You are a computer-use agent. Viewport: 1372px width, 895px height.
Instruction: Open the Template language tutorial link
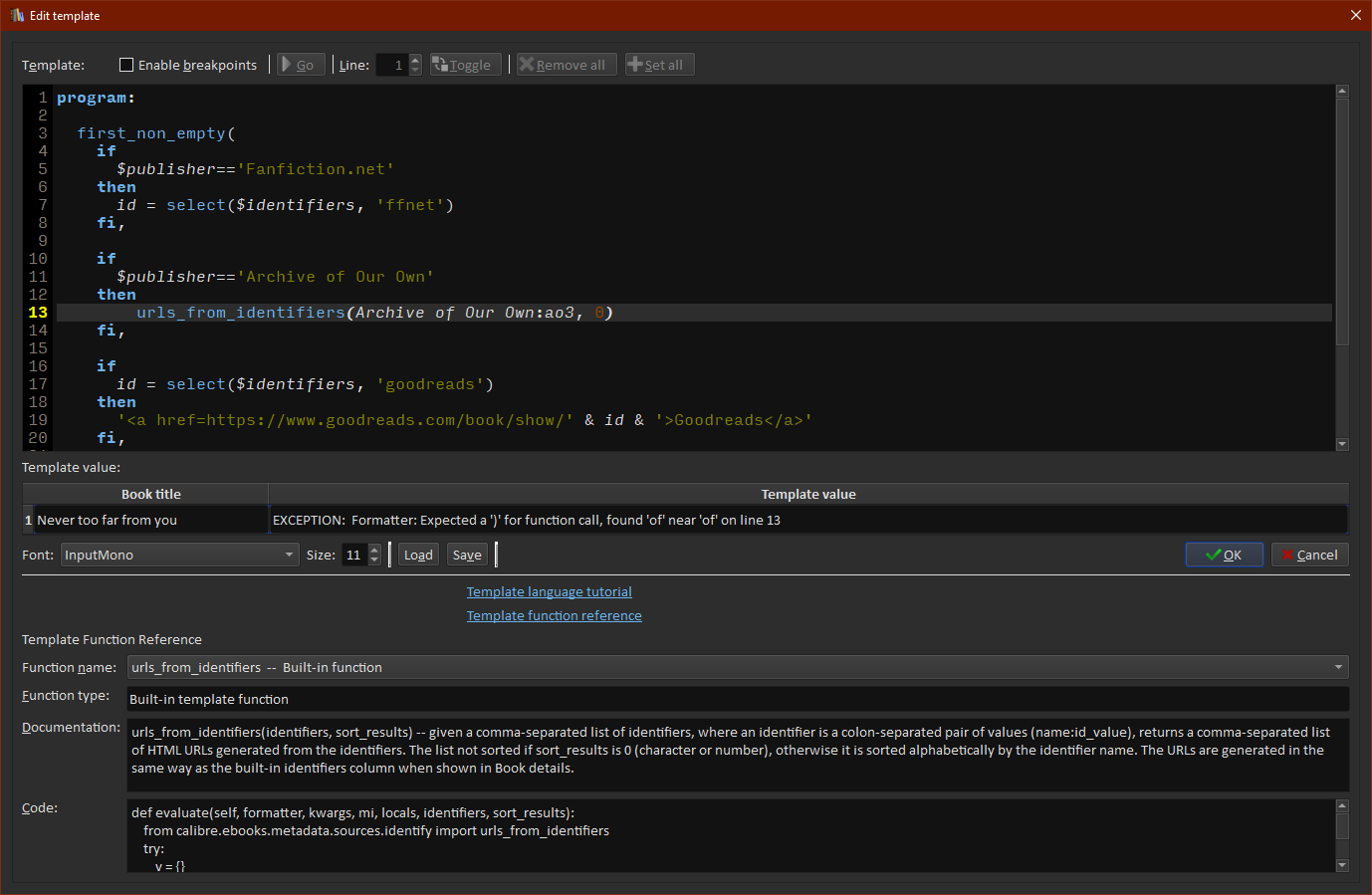pyautogui.click(x=549, y=591)
